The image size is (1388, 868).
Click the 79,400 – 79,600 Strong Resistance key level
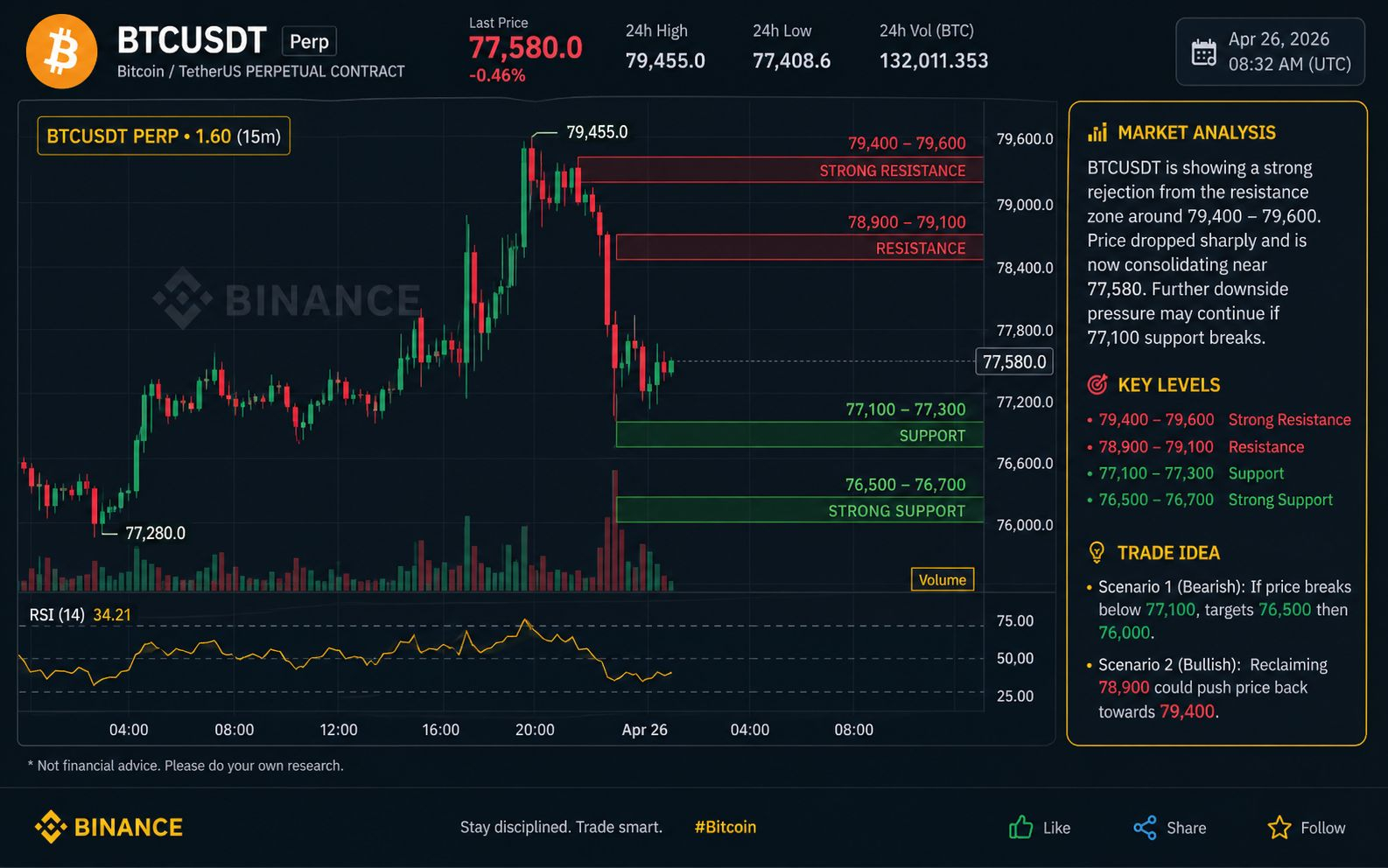coord(1219,420)
